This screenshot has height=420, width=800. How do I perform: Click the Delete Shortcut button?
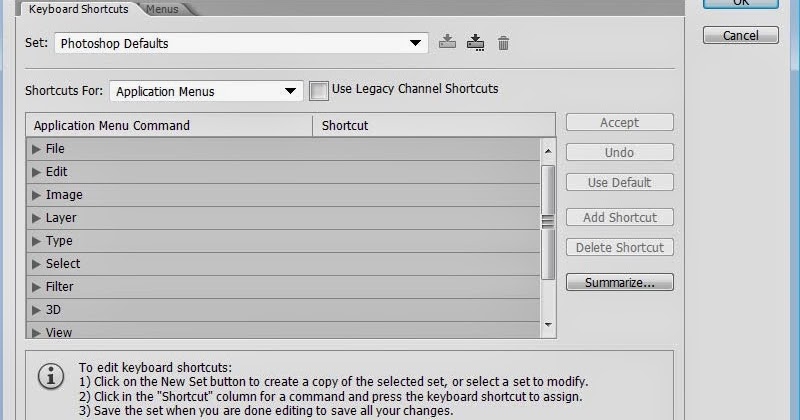pos(620,248)
